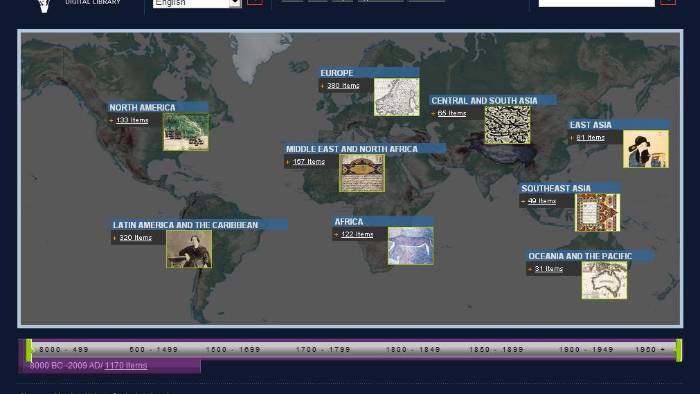Follow the North America 133 Items link
700x394 pixels.
pyautogui.click(x=132, y=120)
